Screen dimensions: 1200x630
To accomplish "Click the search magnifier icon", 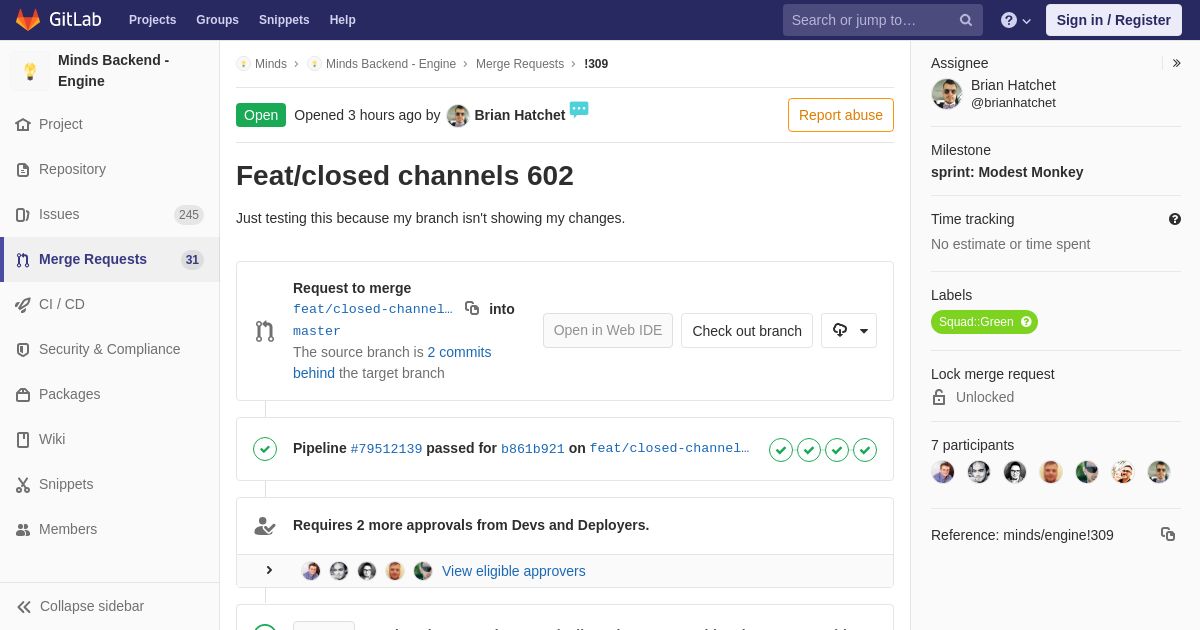I will coord(966,20).
